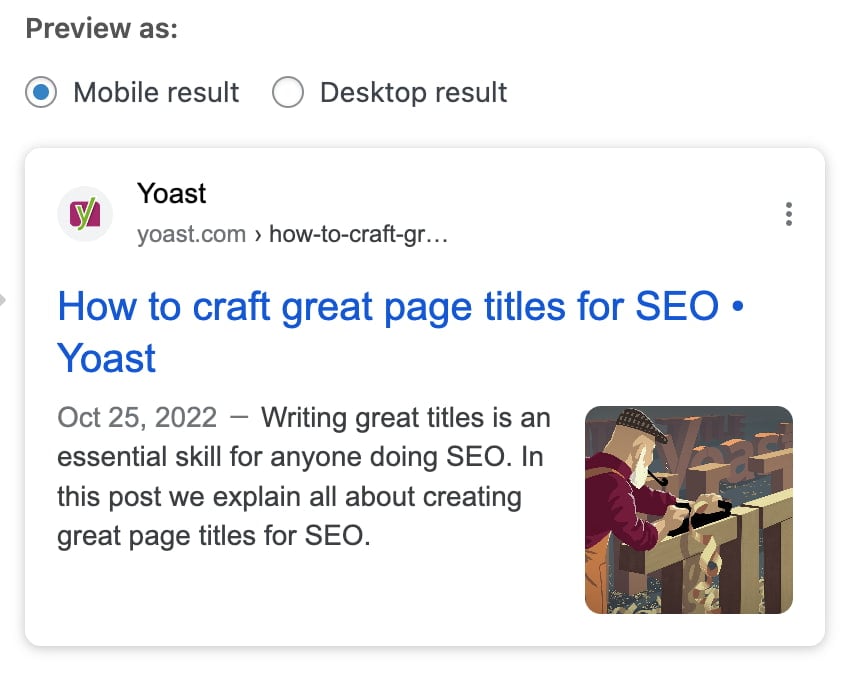Select the Desktop result radio button
860x676 pixels.
pos(287,93)
